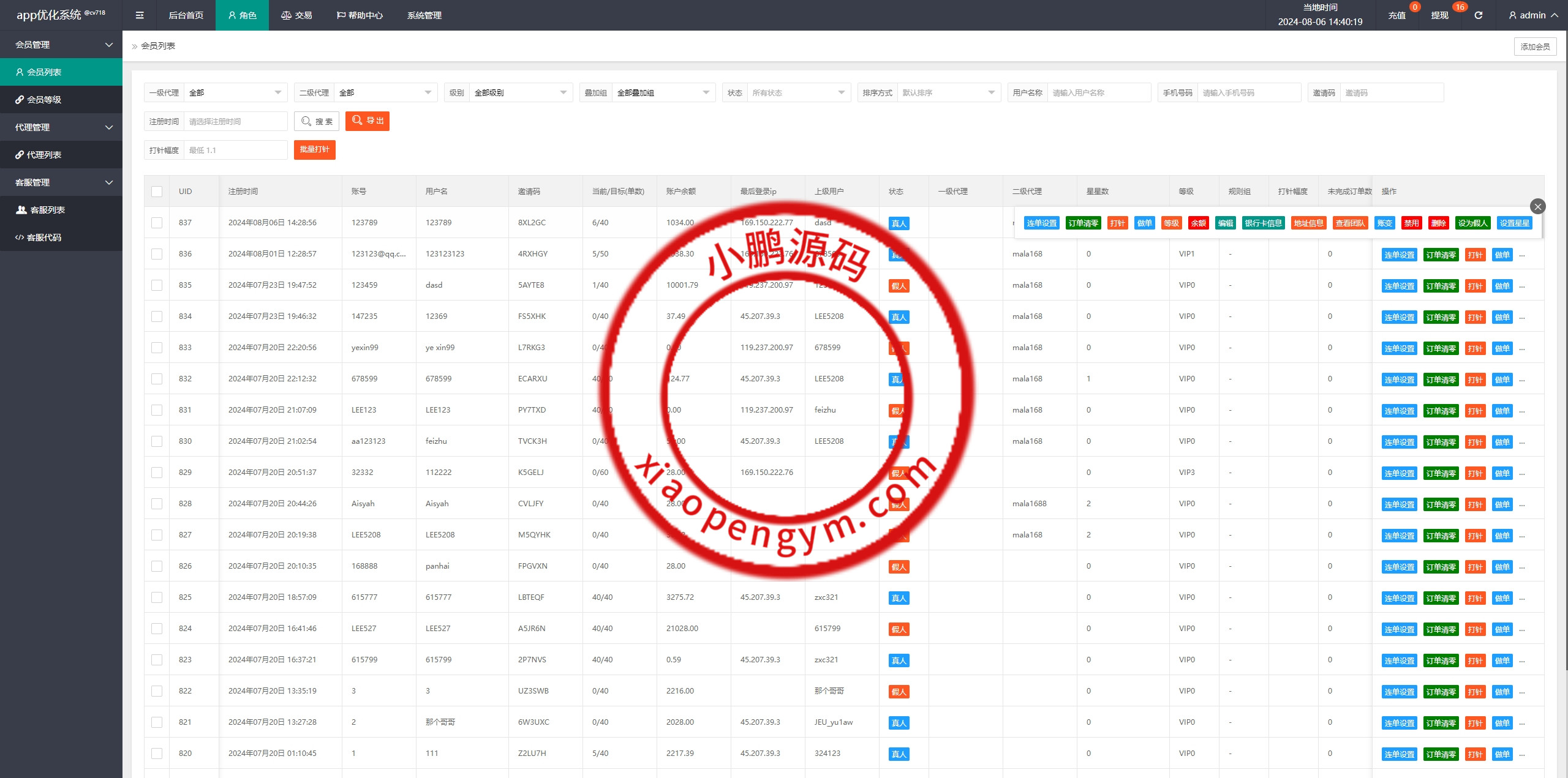This screenshot has height=778, width=1568.
Task: Focus the 用户名称 input field
Action: click(x=1099, y=93)
